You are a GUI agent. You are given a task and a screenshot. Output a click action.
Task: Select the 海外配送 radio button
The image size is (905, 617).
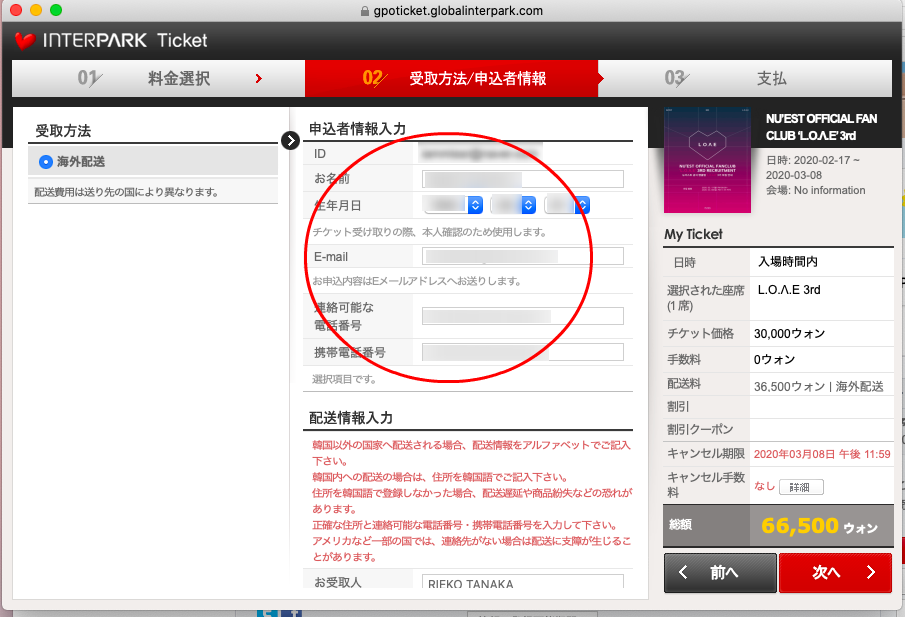coord(46,162)
